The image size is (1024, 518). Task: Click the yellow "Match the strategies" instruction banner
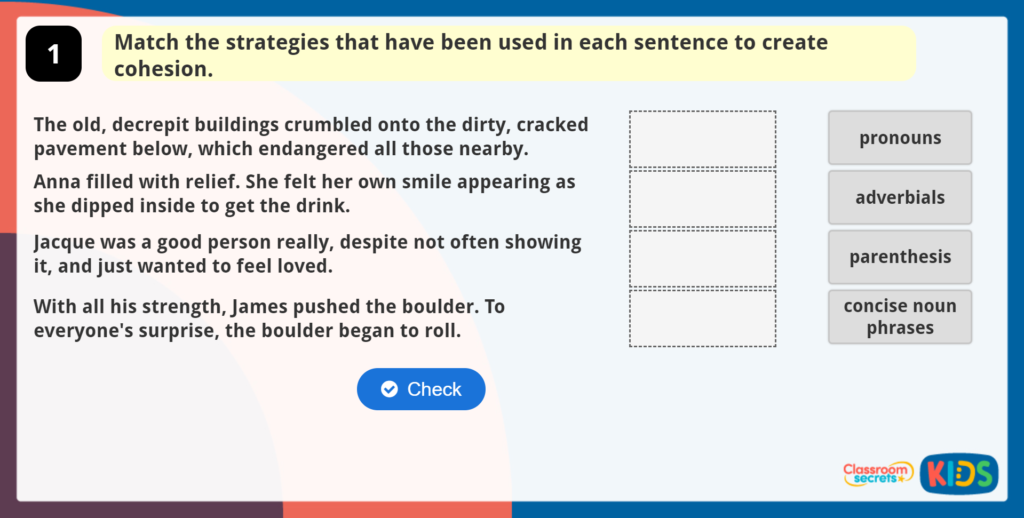(508, 54)
